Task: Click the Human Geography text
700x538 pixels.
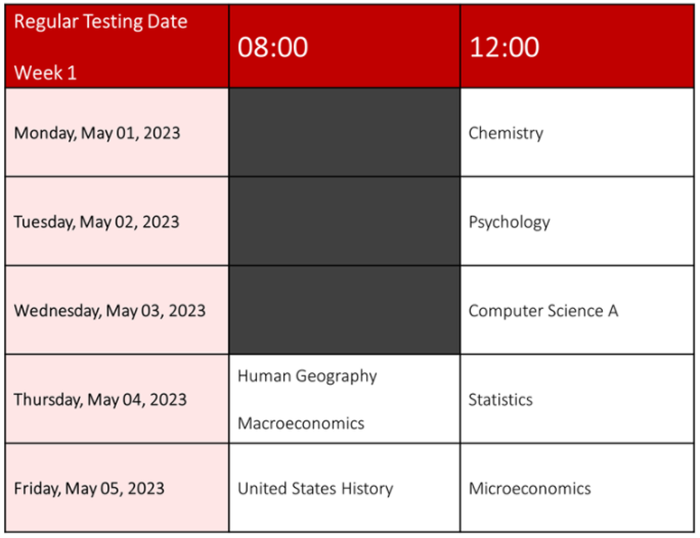Action: click(307, 376)
